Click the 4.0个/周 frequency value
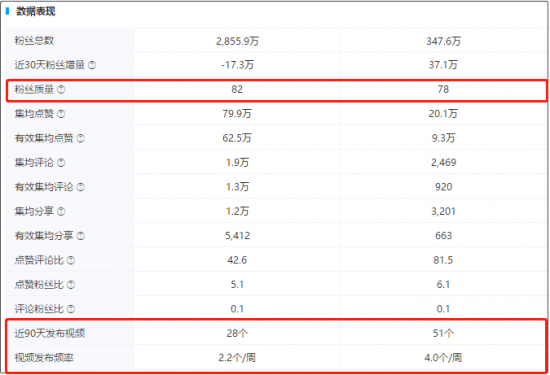The height and width of the screenshot is (375, 550). [x=443, y=358]
